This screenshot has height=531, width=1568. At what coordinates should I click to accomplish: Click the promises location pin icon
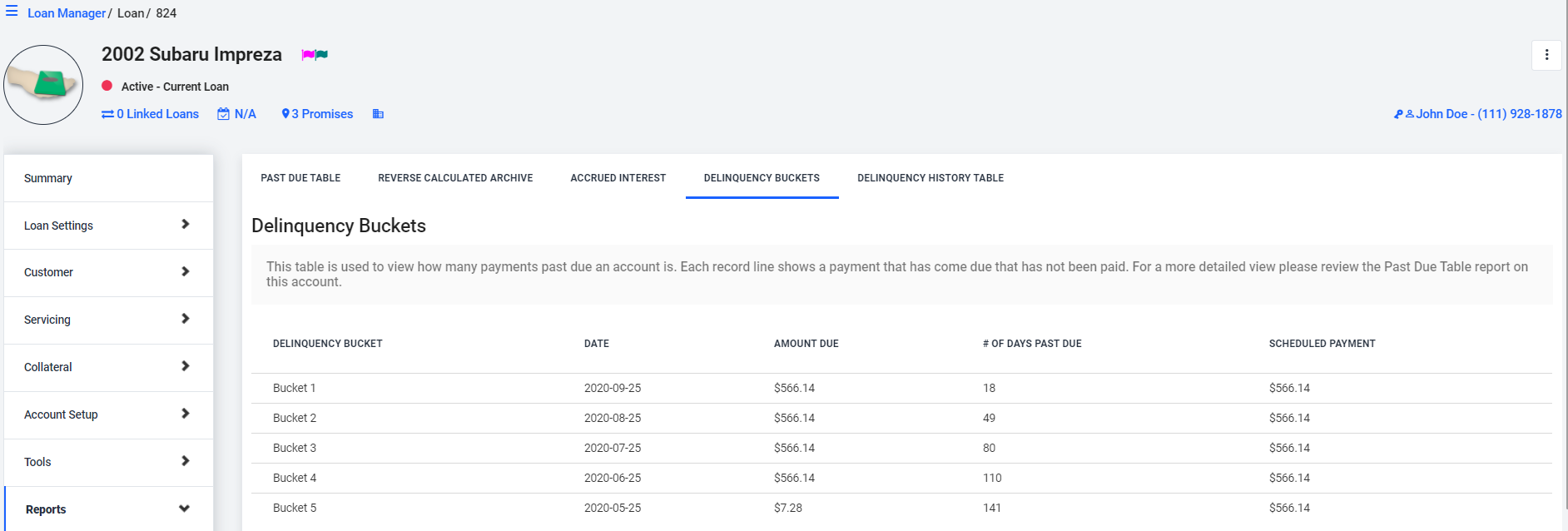click(x=285, y=114)
